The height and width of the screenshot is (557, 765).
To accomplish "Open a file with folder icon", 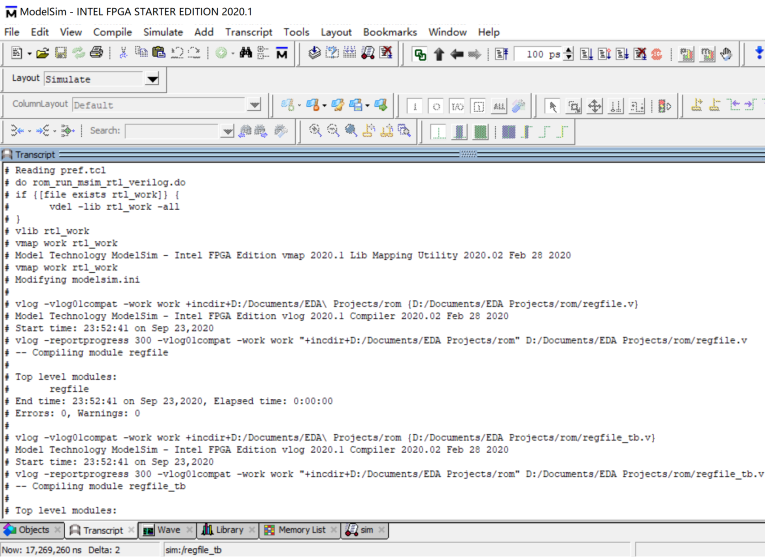I will click(x=42, y=53).
